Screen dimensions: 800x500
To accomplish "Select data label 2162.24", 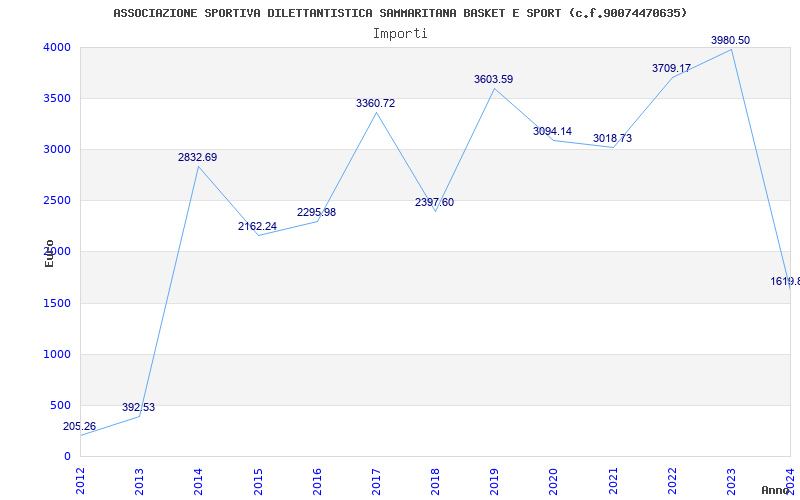I will [257, 226].
